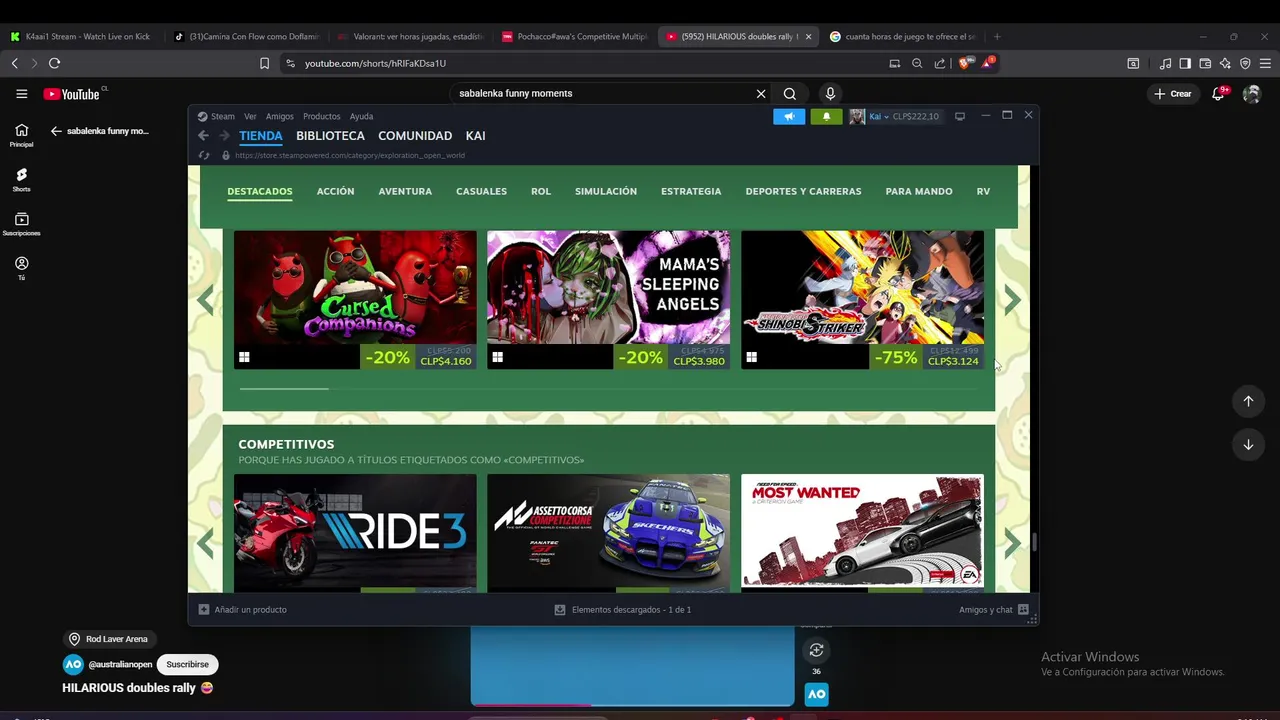Select the DESTACADOS category tab

pos(260,191)
